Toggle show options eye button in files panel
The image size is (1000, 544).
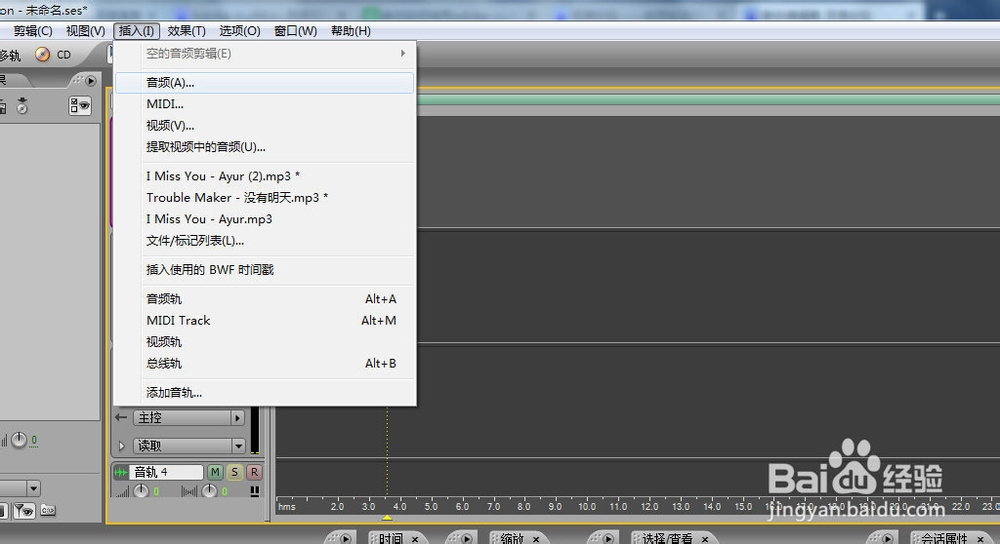pyautogui.click(x=80, y=106)
